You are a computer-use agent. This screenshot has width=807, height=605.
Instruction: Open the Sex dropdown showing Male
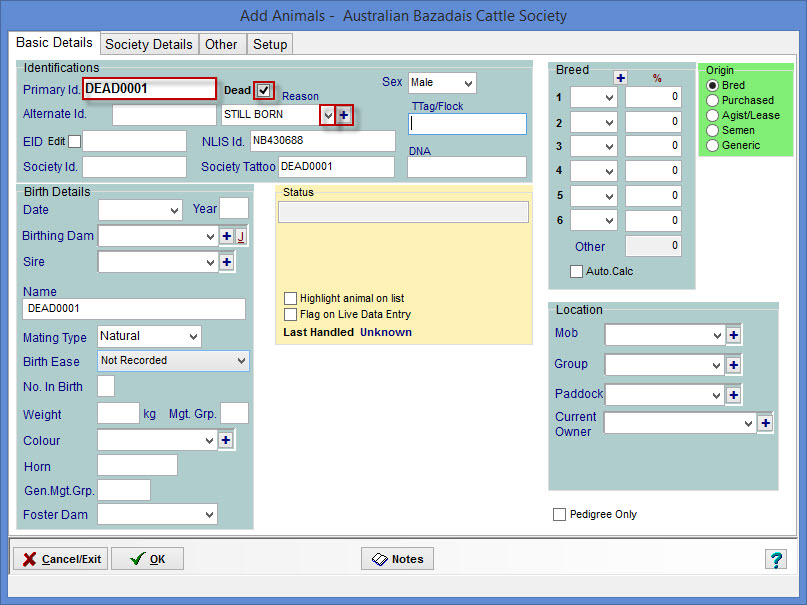point(468,83)
